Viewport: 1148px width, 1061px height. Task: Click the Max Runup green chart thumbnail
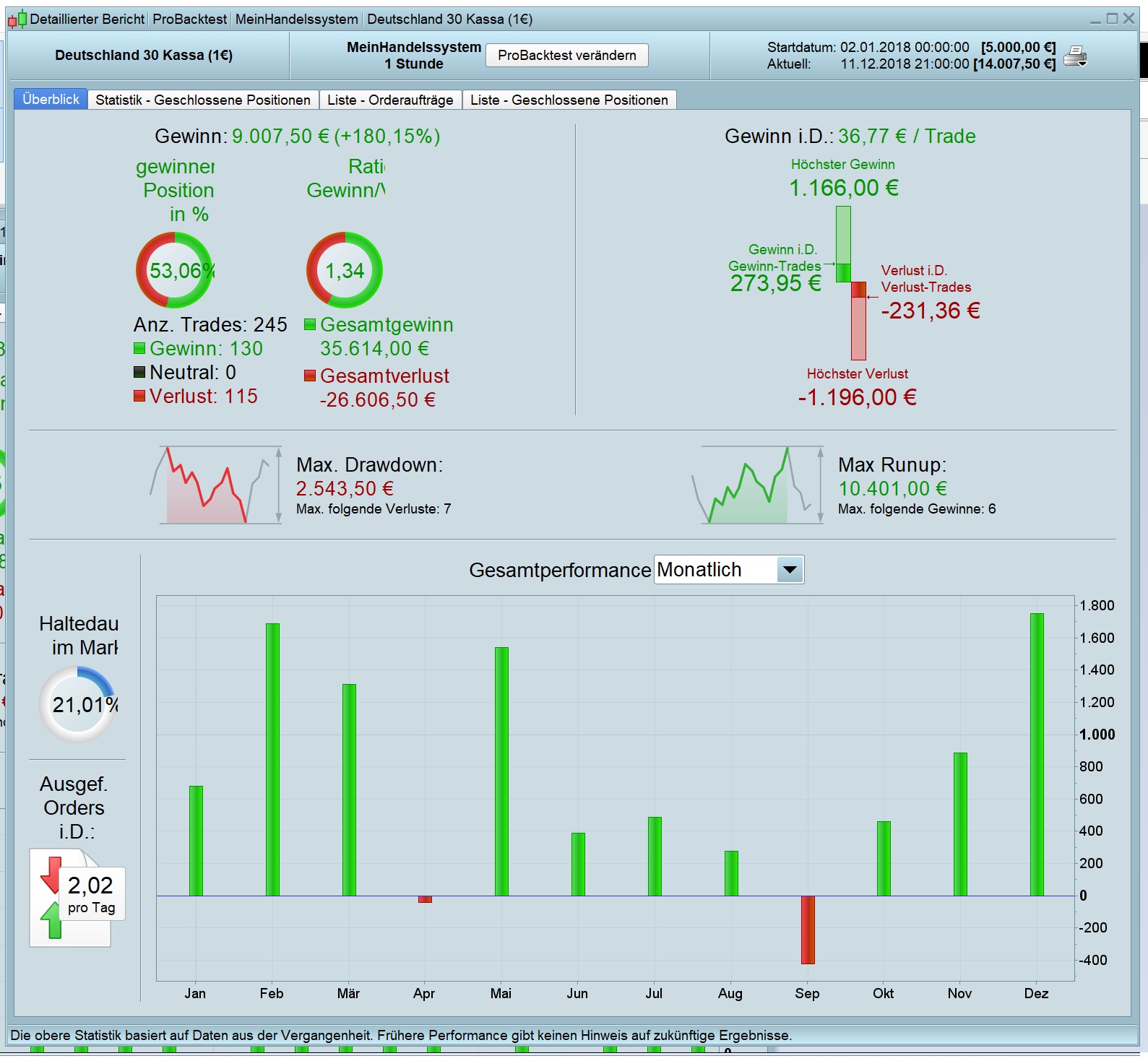[757, 485]
